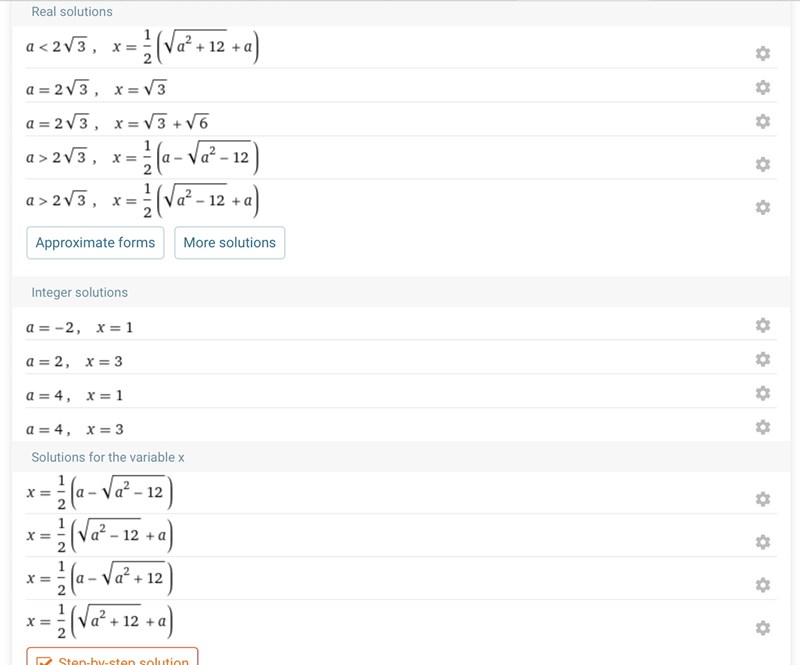This screenshot has width=800, height=665.
Task: Click the Approximate forms button
Action: pyautogui.click(x=96, y=243)
